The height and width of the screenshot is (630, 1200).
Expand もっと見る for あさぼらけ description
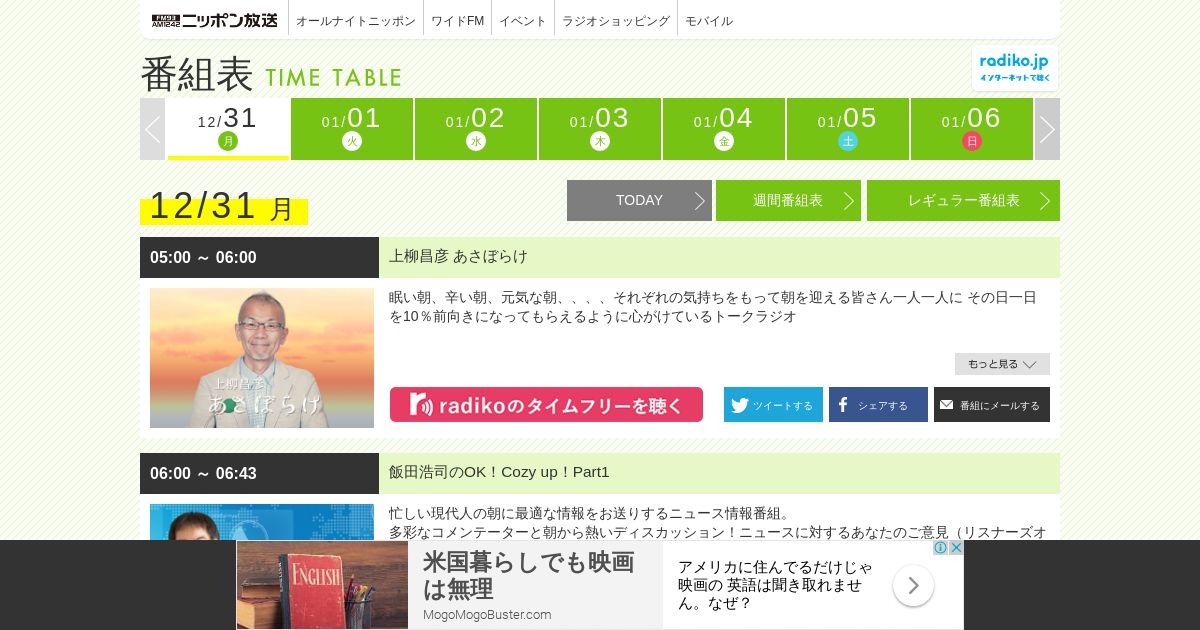pyautogui.click(x=1002, y=364)
